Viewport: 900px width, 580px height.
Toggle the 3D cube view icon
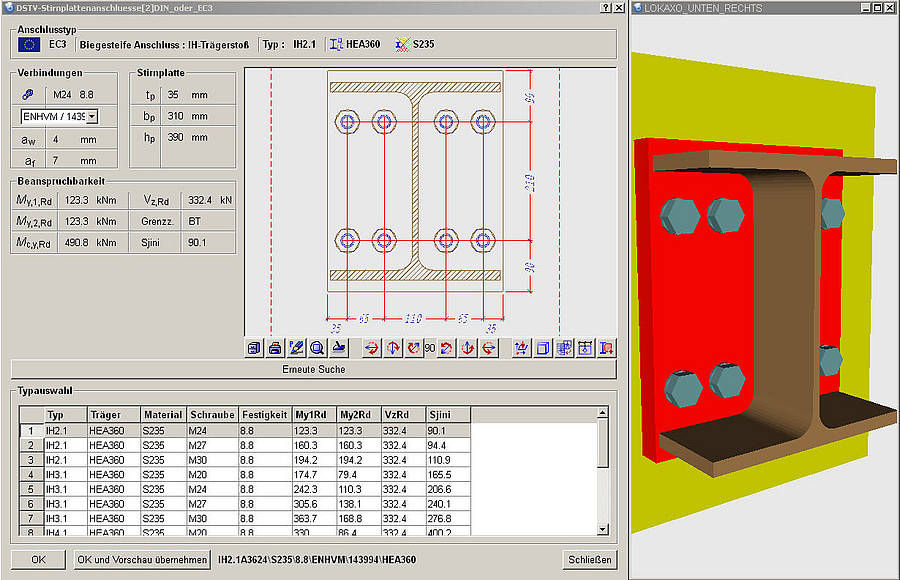542,347
